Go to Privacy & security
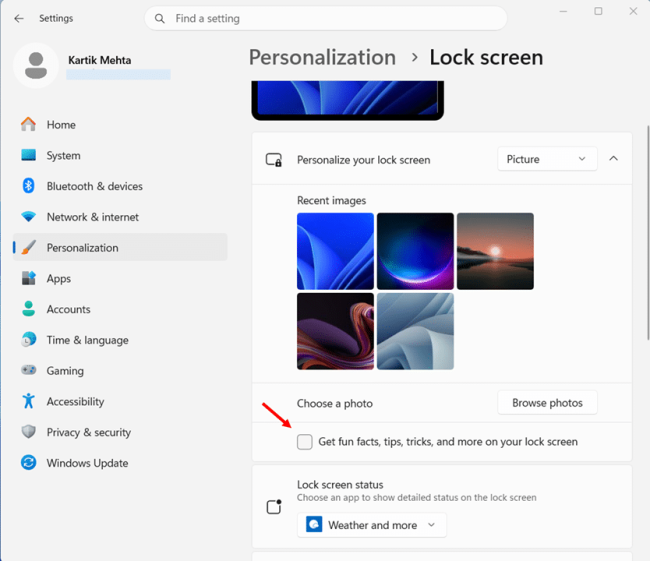The image size is (650, 561). point(120,432)
